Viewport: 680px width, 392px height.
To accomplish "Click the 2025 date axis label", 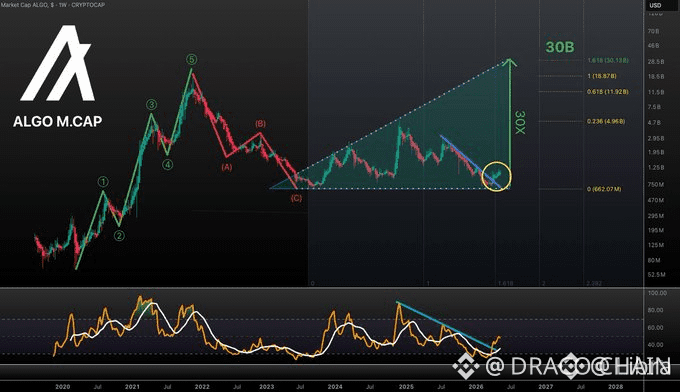I will point(406,387).
